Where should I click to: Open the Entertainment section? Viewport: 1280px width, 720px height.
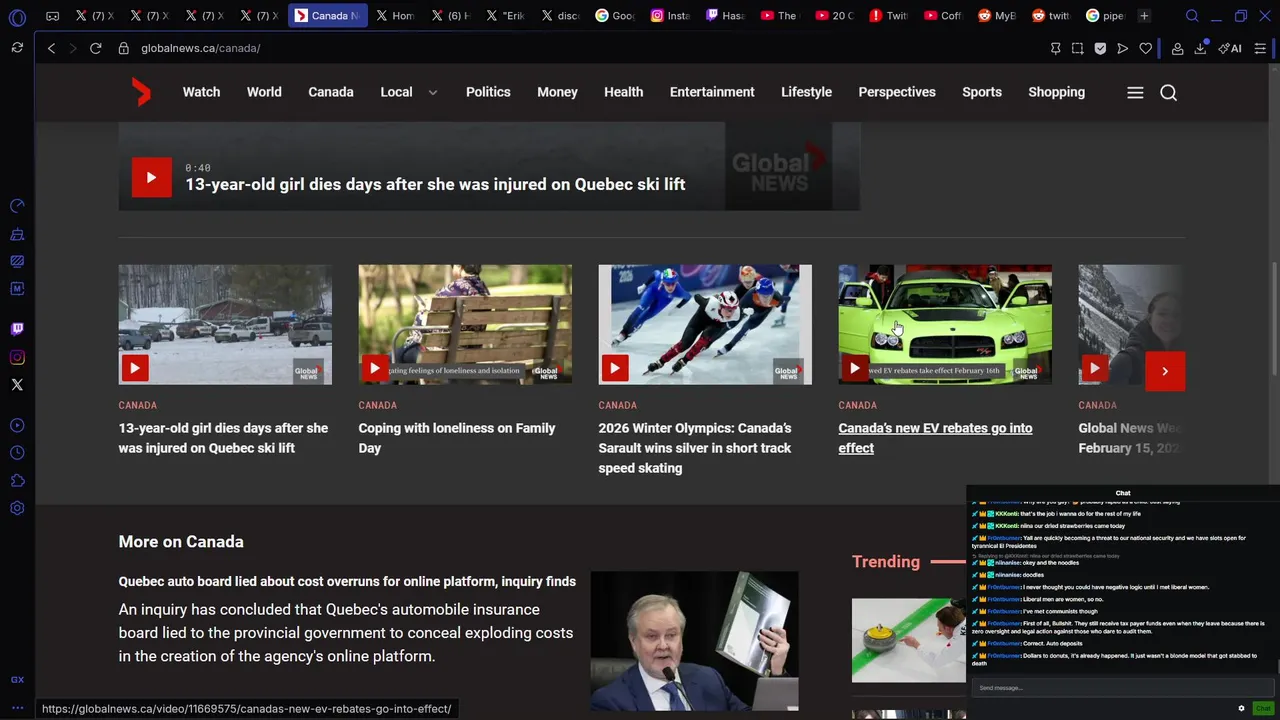pyautogui.click(x=712, y=92)
